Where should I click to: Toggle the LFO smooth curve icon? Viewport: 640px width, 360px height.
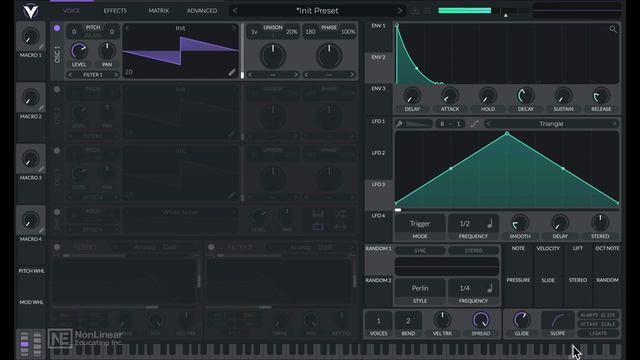tap(474, 124)
